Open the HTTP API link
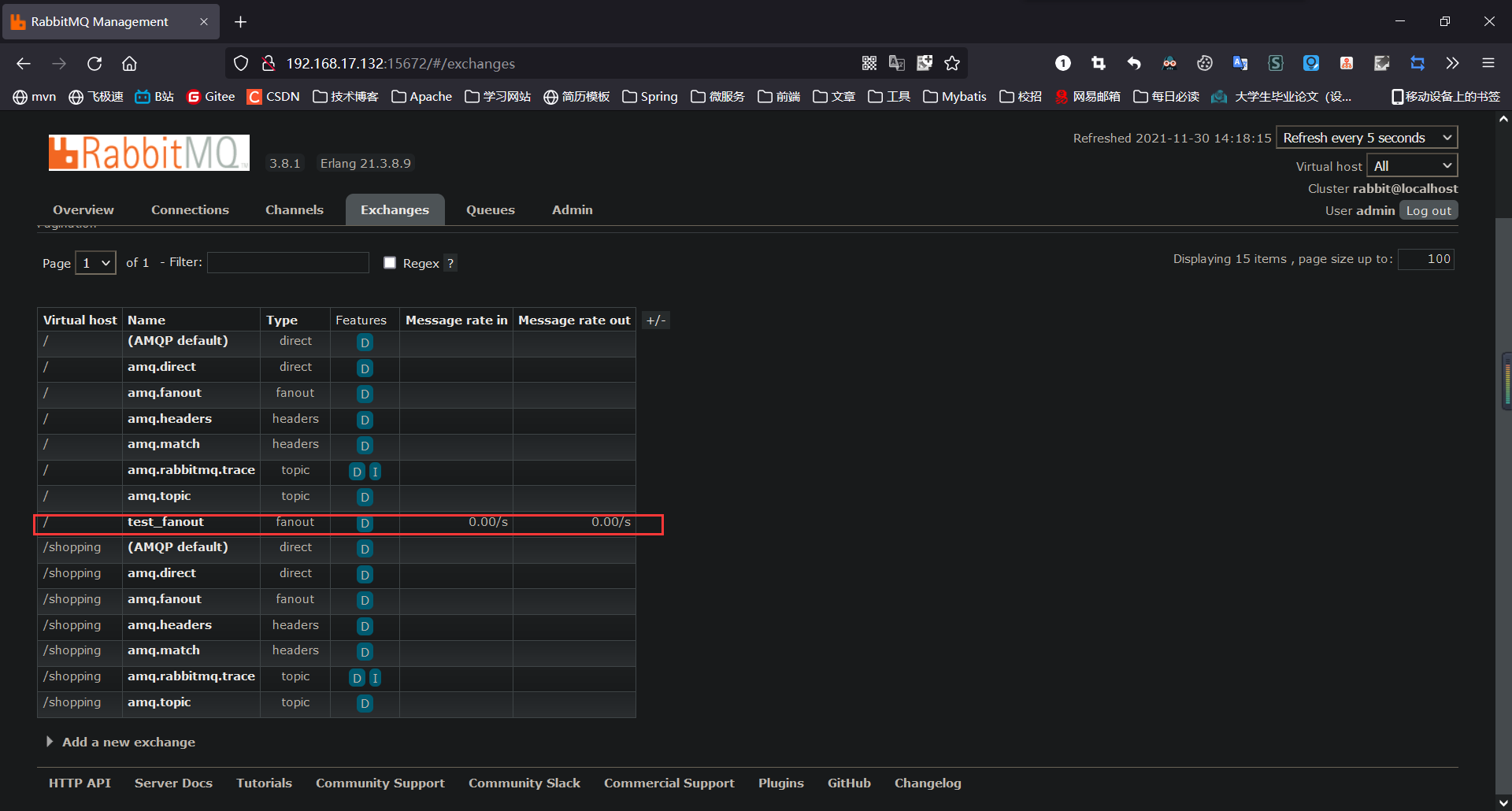The image size is (1512, 811). [80, 783]
